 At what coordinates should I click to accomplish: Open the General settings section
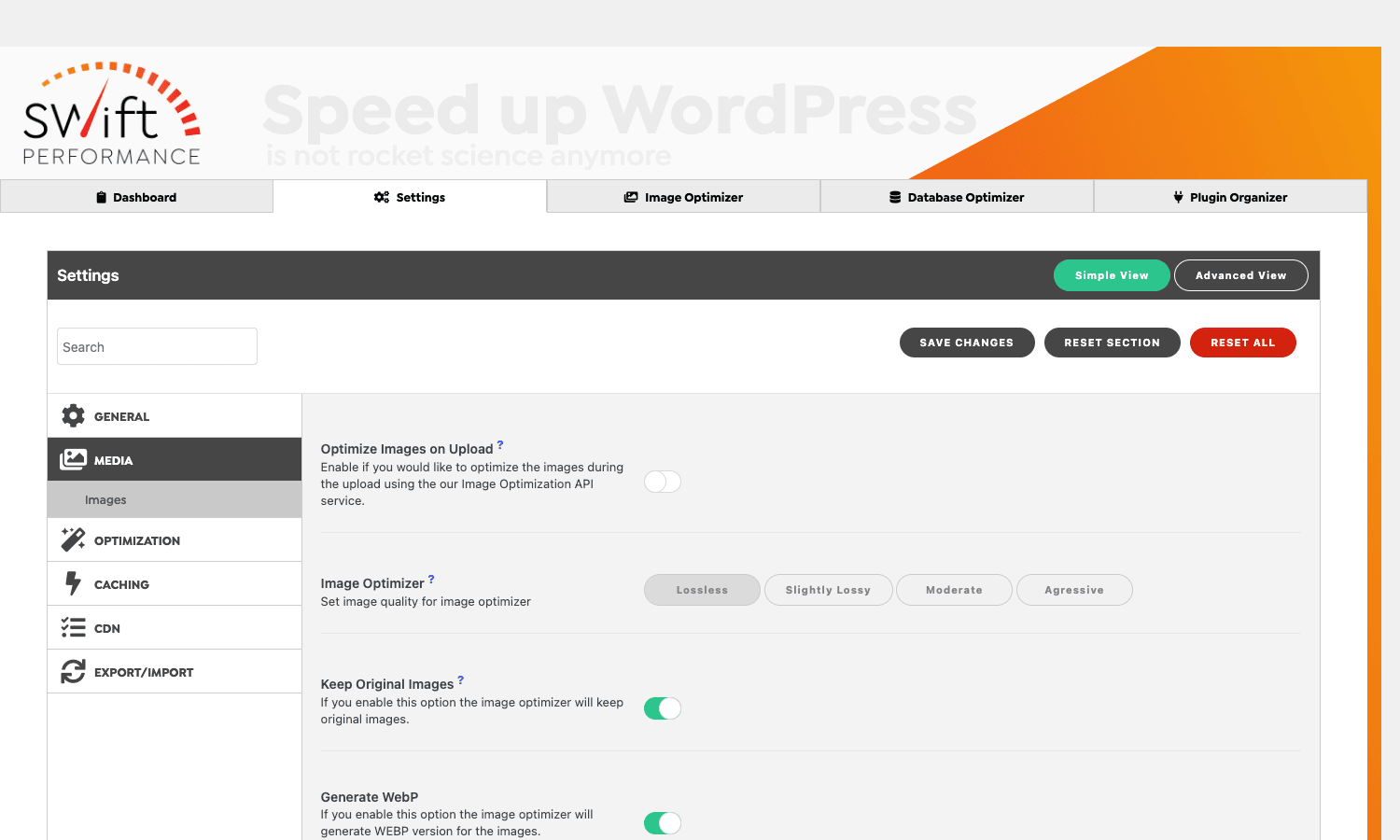pos(175,415)
